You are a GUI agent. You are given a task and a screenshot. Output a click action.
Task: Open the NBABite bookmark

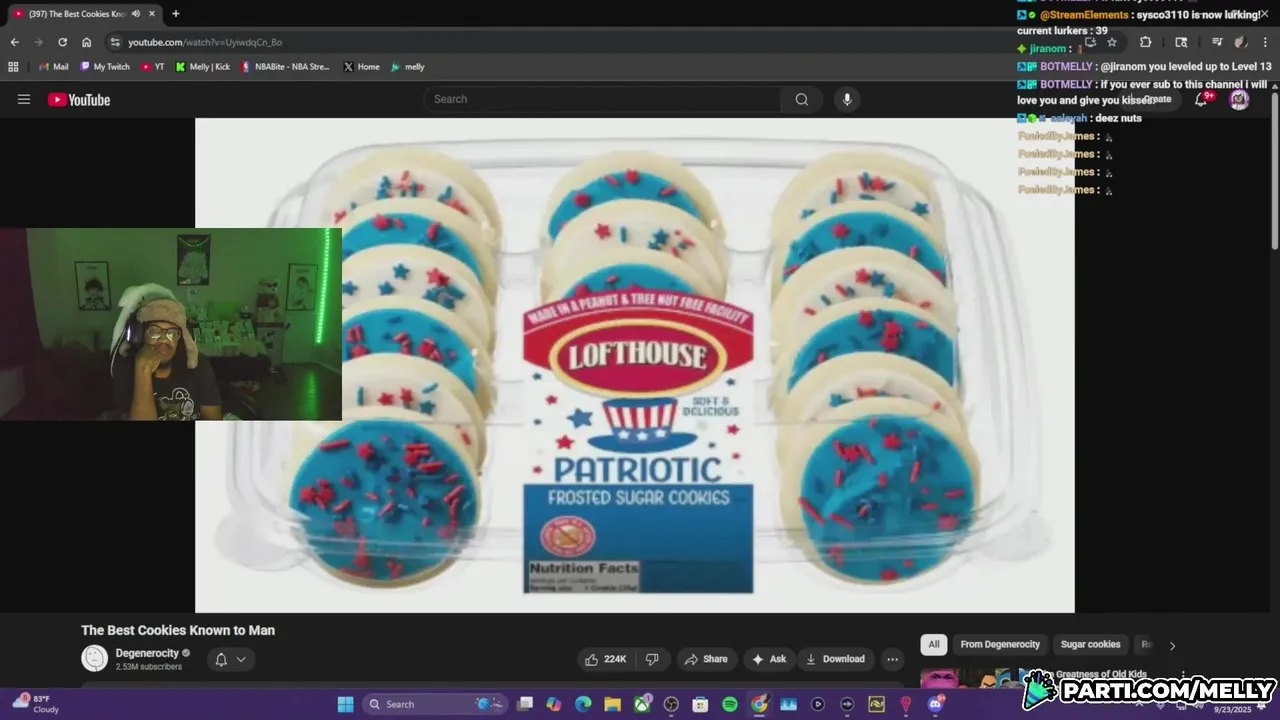tap(286, 67)
